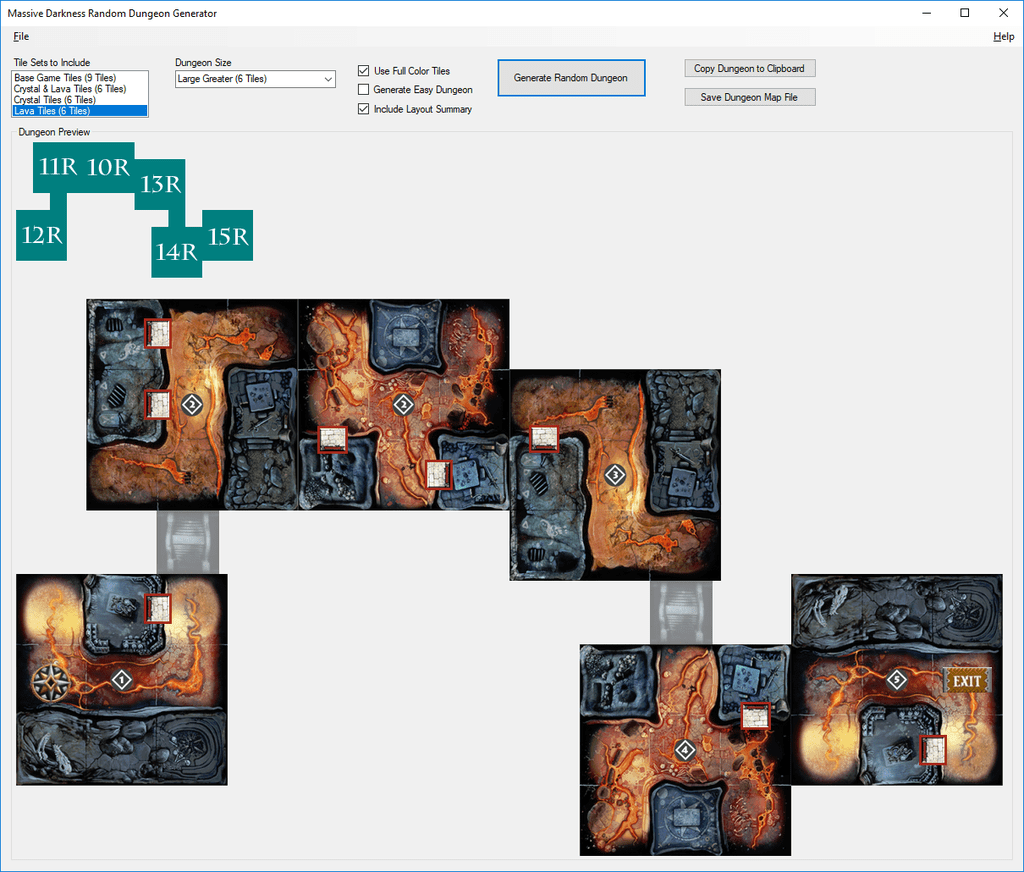1024x872 pixels.
Task: Minimize the generator window
Action: click(x=926, y=13)
